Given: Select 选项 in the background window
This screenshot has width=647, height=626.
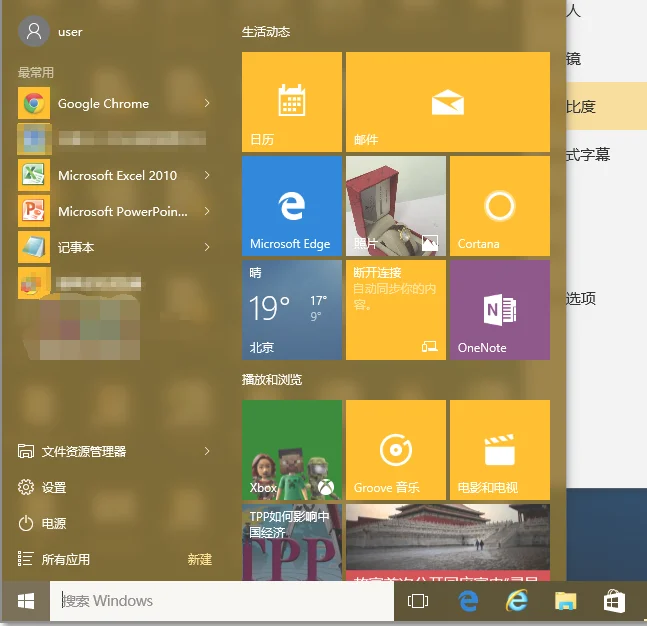Looking at the screenshot, I should pos(581,298).
